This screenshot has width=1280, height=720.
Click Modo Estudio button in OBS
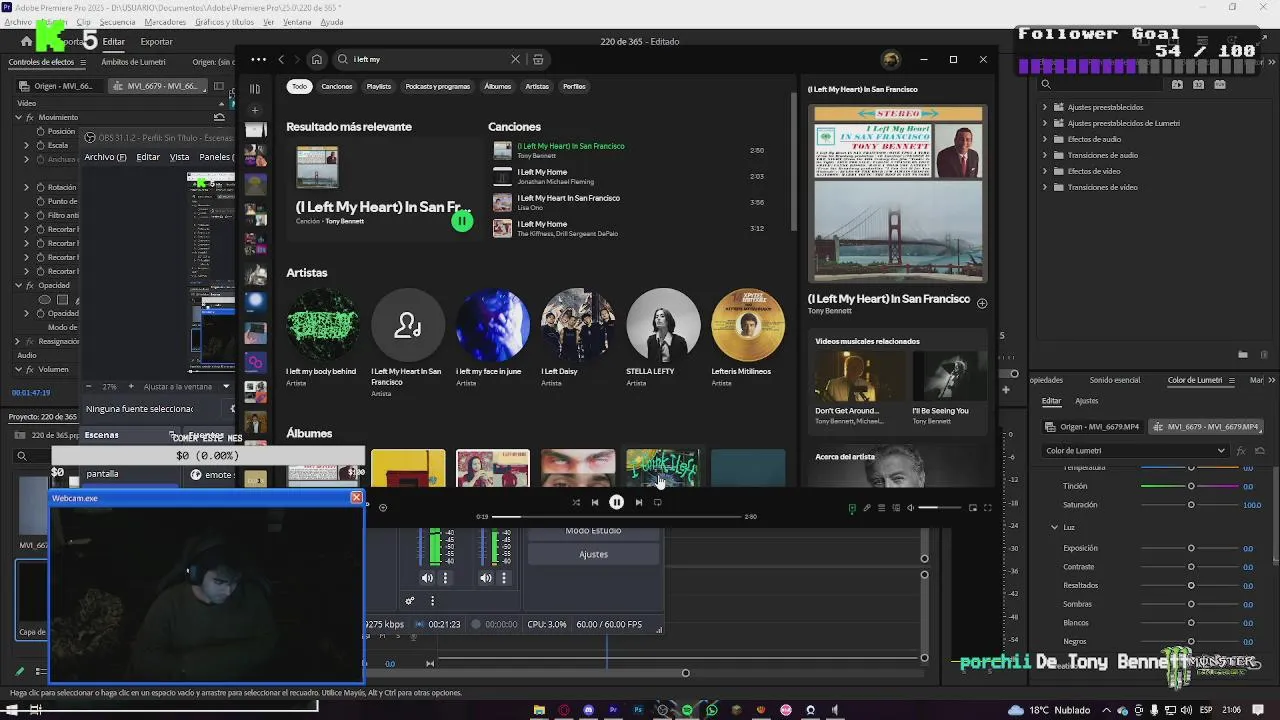[x=593, y=531]
